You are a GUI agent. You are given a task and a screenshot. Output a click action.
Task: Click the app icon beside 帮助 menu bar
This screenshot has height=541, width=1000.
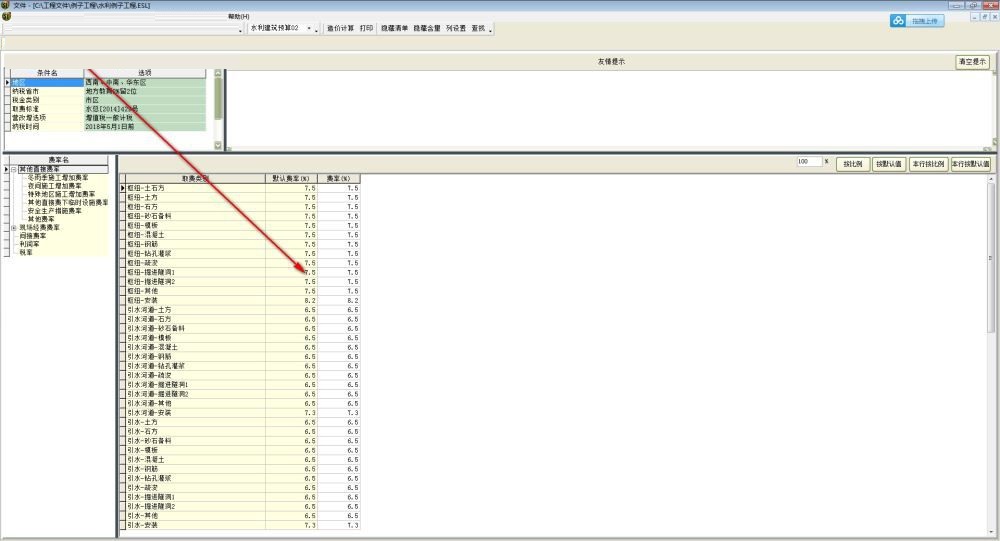(x=6, y=17)
